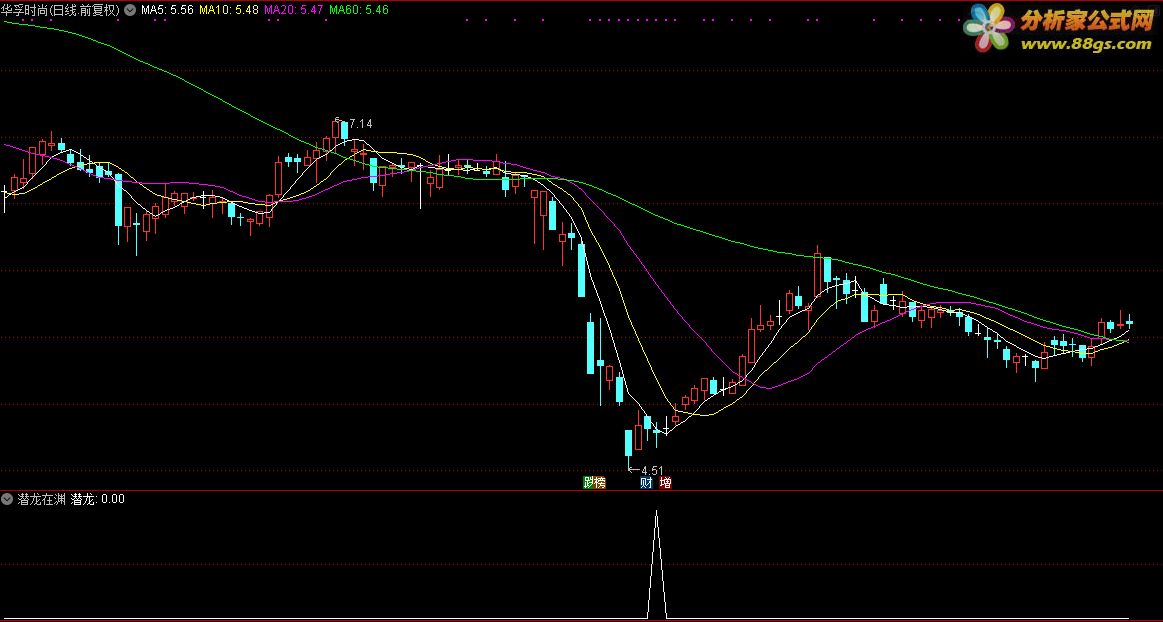Click the orange 榜 event marker
This screenshot has width=1163, height=622.
coord(600,483)
